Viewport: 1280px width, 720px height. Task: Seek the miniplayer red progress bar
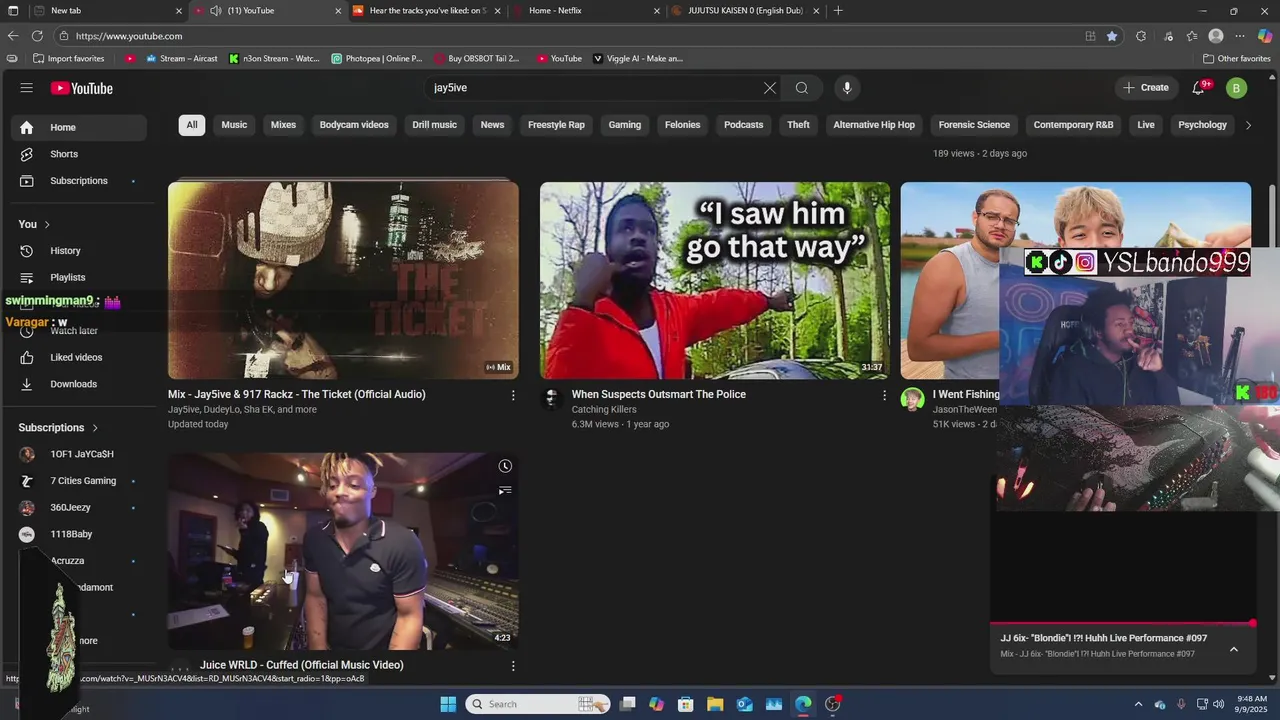[1122, 623]
